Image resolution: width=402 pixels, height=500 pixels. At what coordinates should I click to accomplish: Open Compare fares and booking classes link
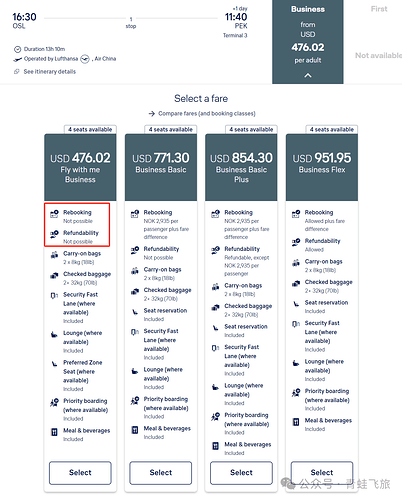202,114
